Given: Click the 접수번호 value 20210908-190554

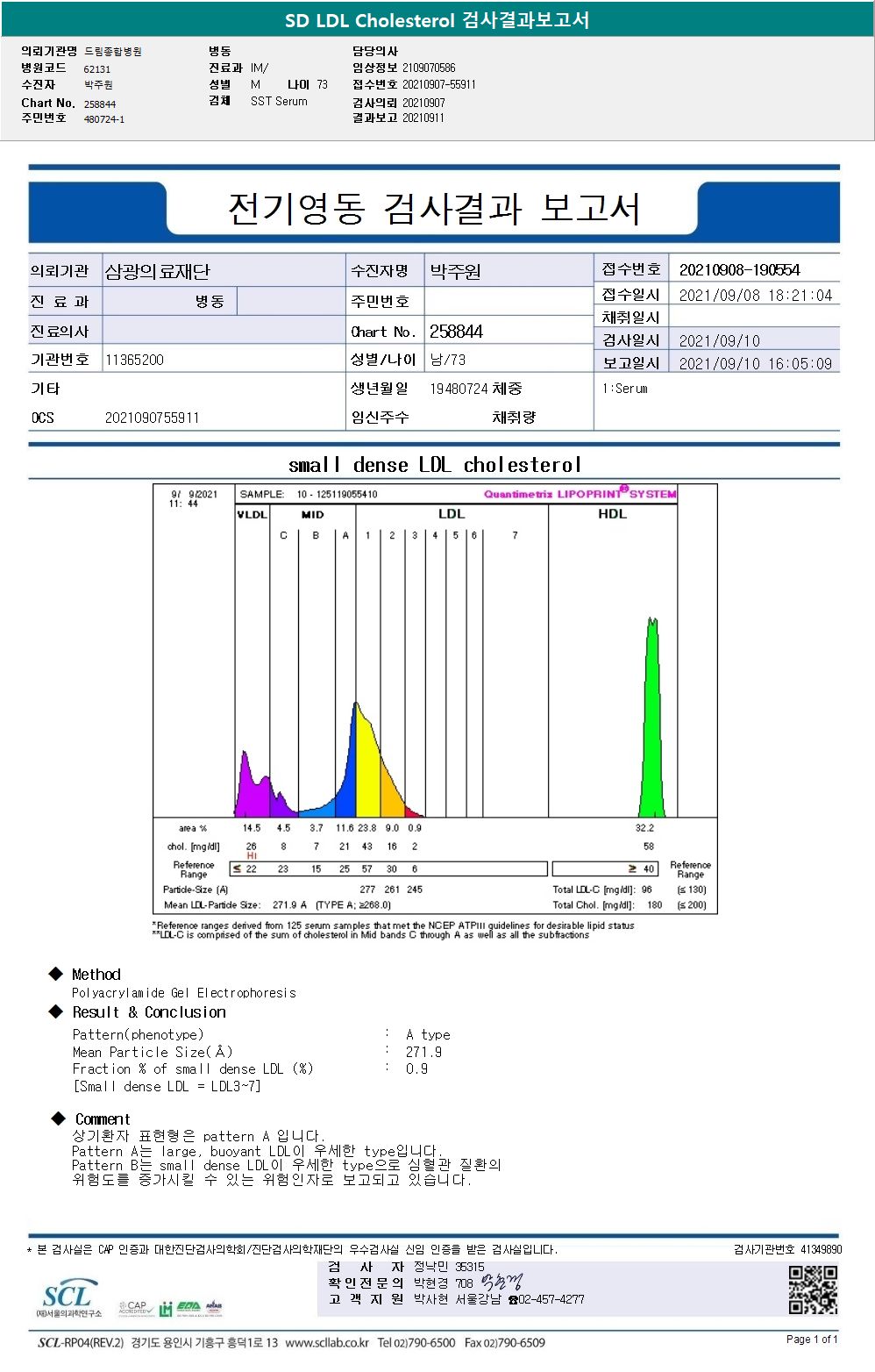Looking at the screenshot, I should click(739, 269).
